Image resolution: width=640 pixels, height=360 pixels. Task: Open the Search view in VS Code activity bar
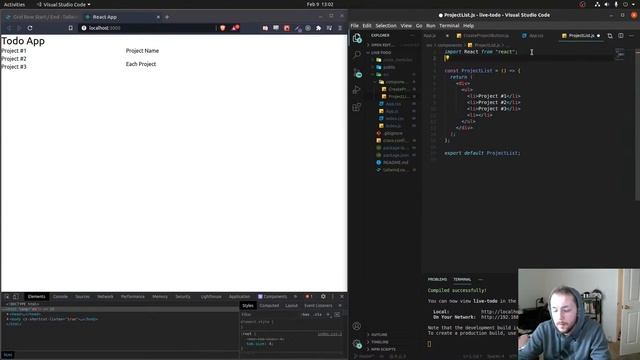[357, 54]
